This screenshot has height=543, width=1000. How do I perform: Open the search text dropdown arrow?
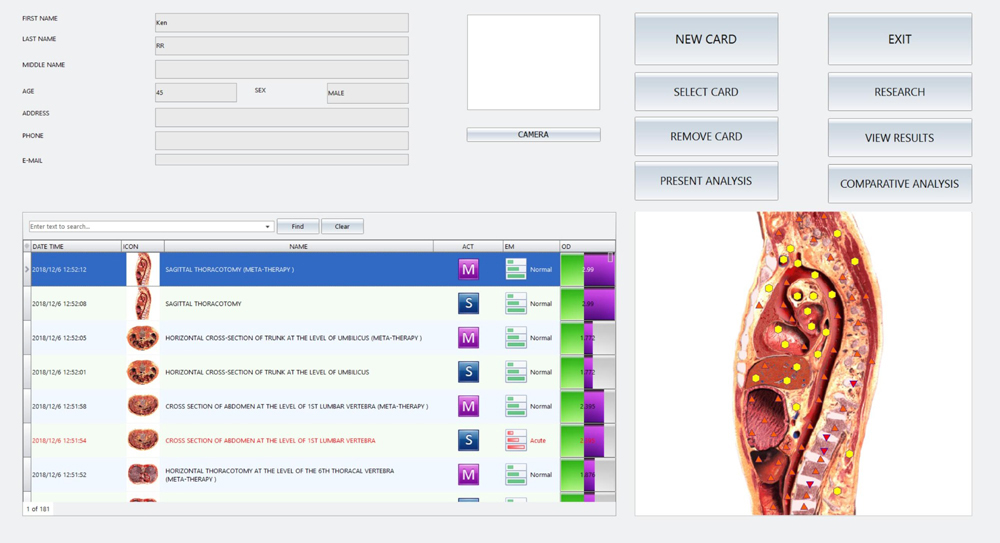[267, 227]
